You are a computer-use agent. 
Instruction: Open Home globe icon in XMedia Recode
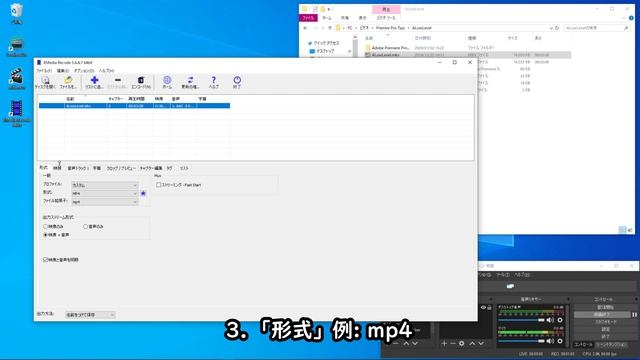[167, 82]
